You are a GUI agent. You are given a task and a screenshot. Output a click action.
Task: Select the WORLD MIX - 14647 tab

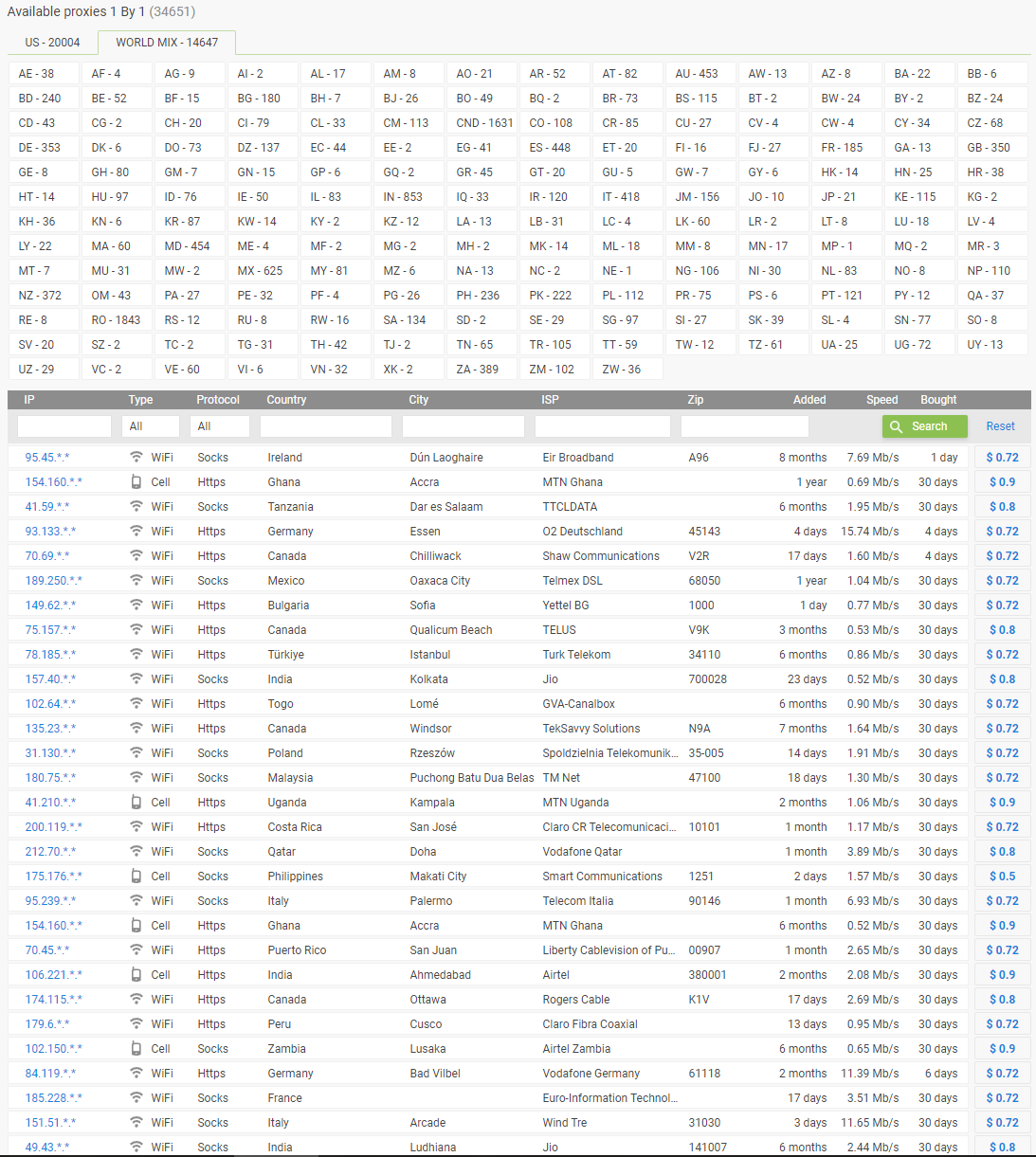click(167, 43)
